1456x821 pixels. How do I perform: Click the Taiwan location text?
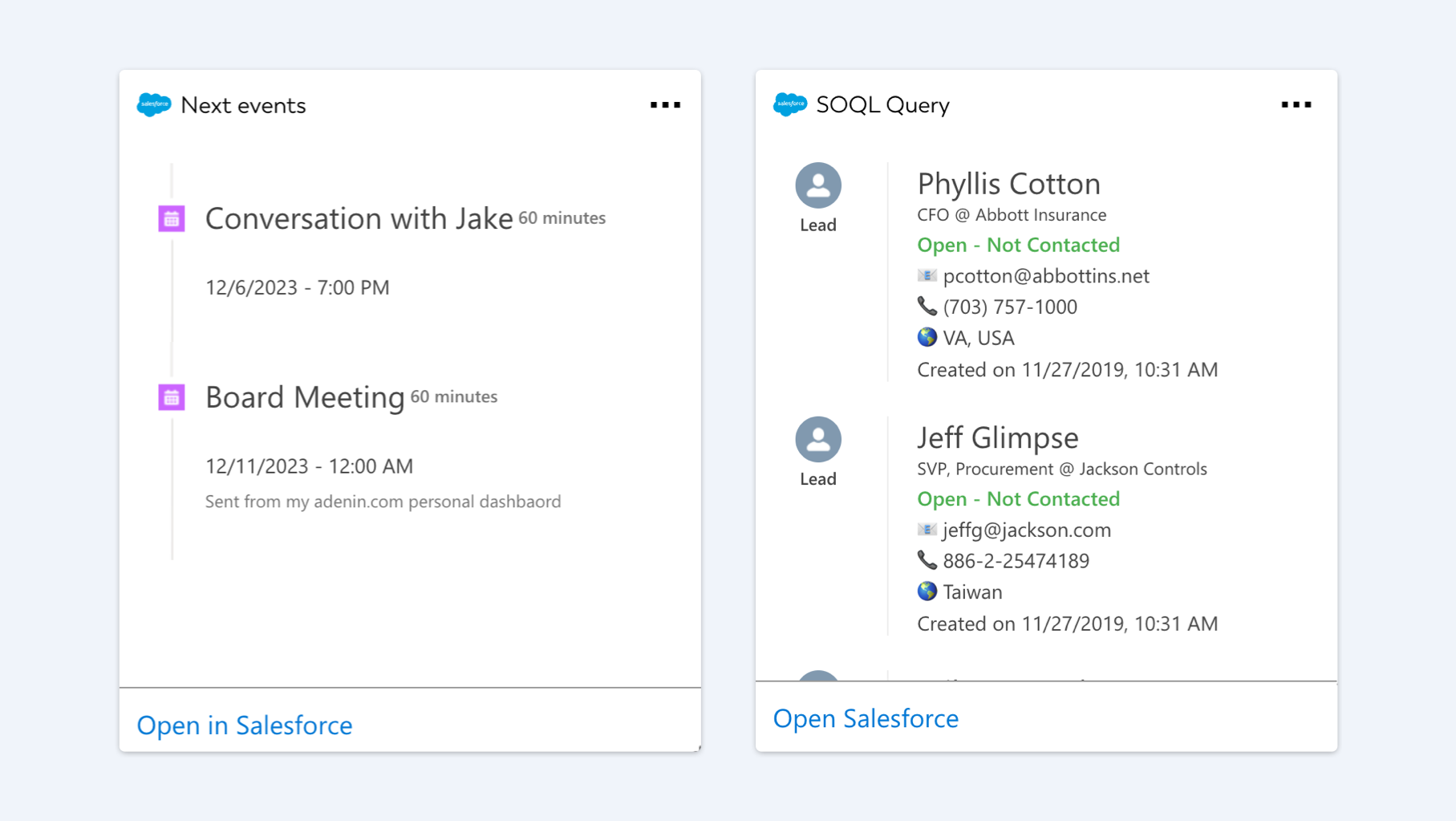pyautogui.click(x=972, y=592)
